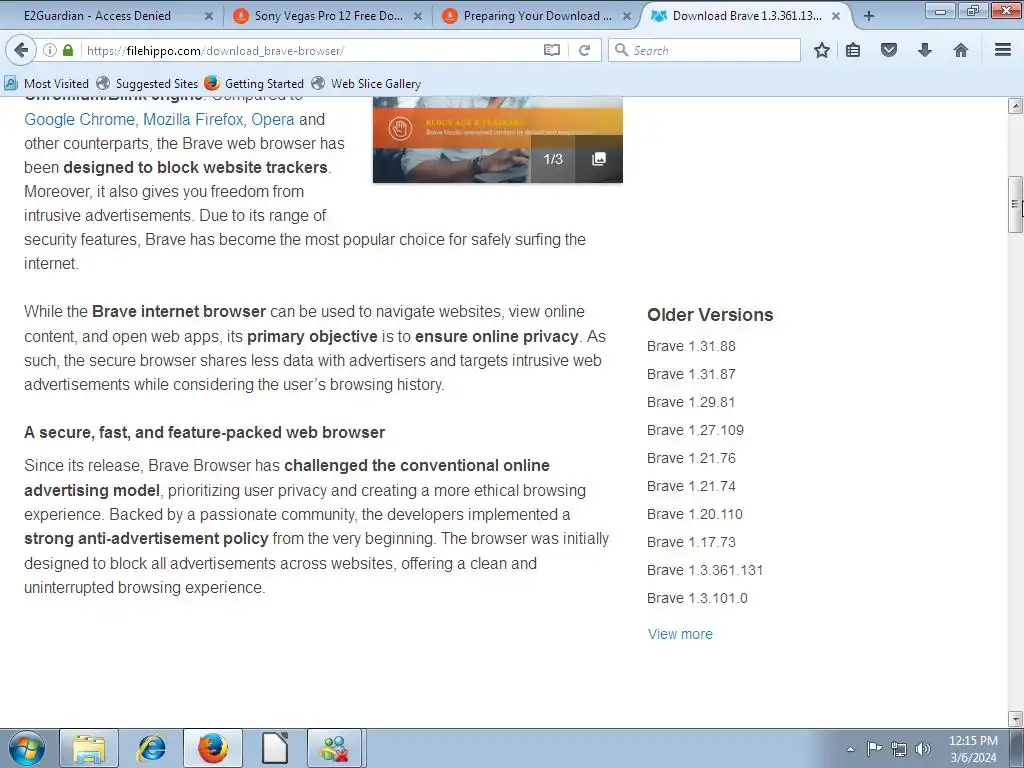Open Web Slice Gallery bookmark
Viewport: 1024px width, 768px height.
[x=366, y=84]
